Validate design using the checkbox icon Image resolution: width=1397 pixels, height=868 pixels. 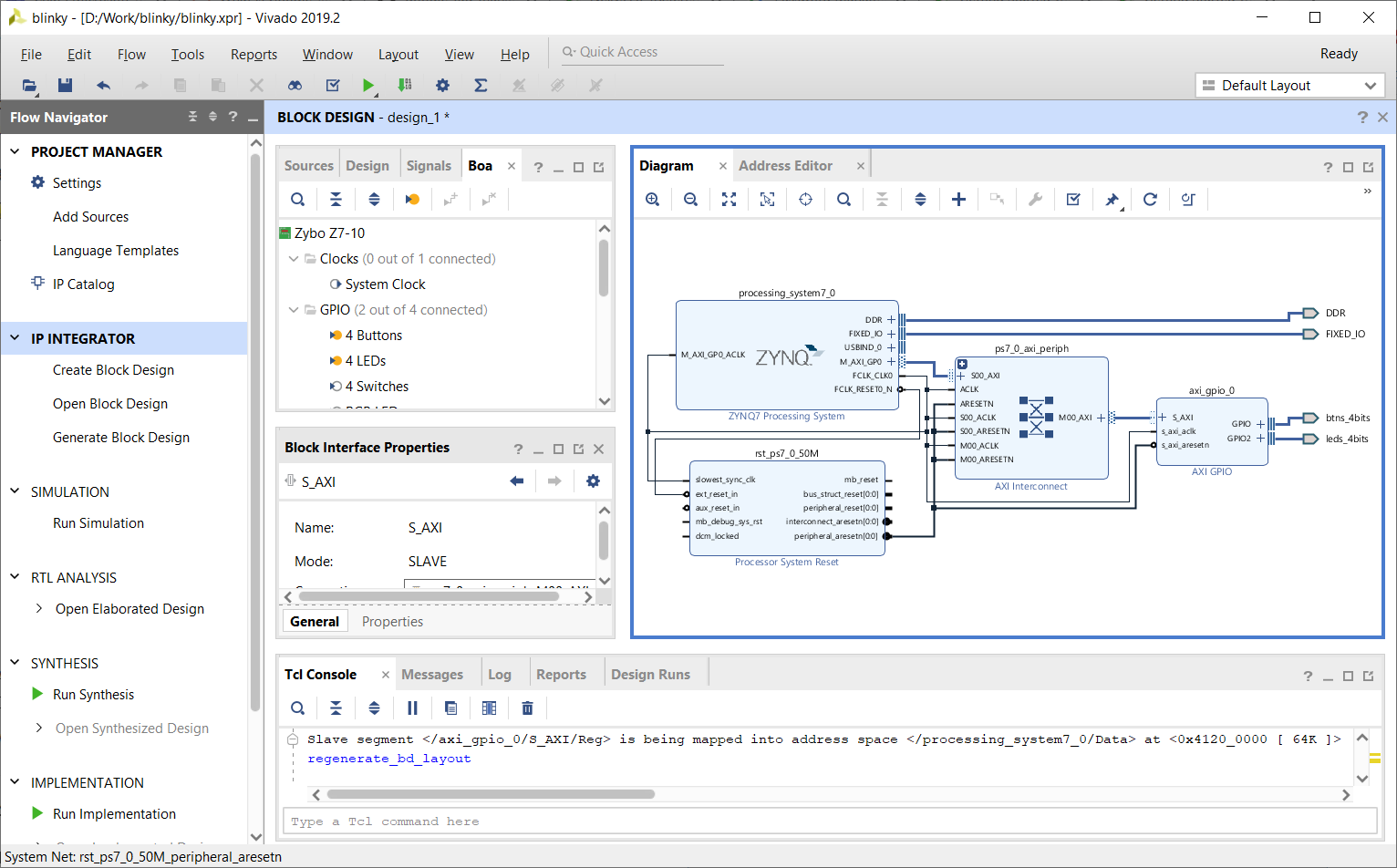1073,199
